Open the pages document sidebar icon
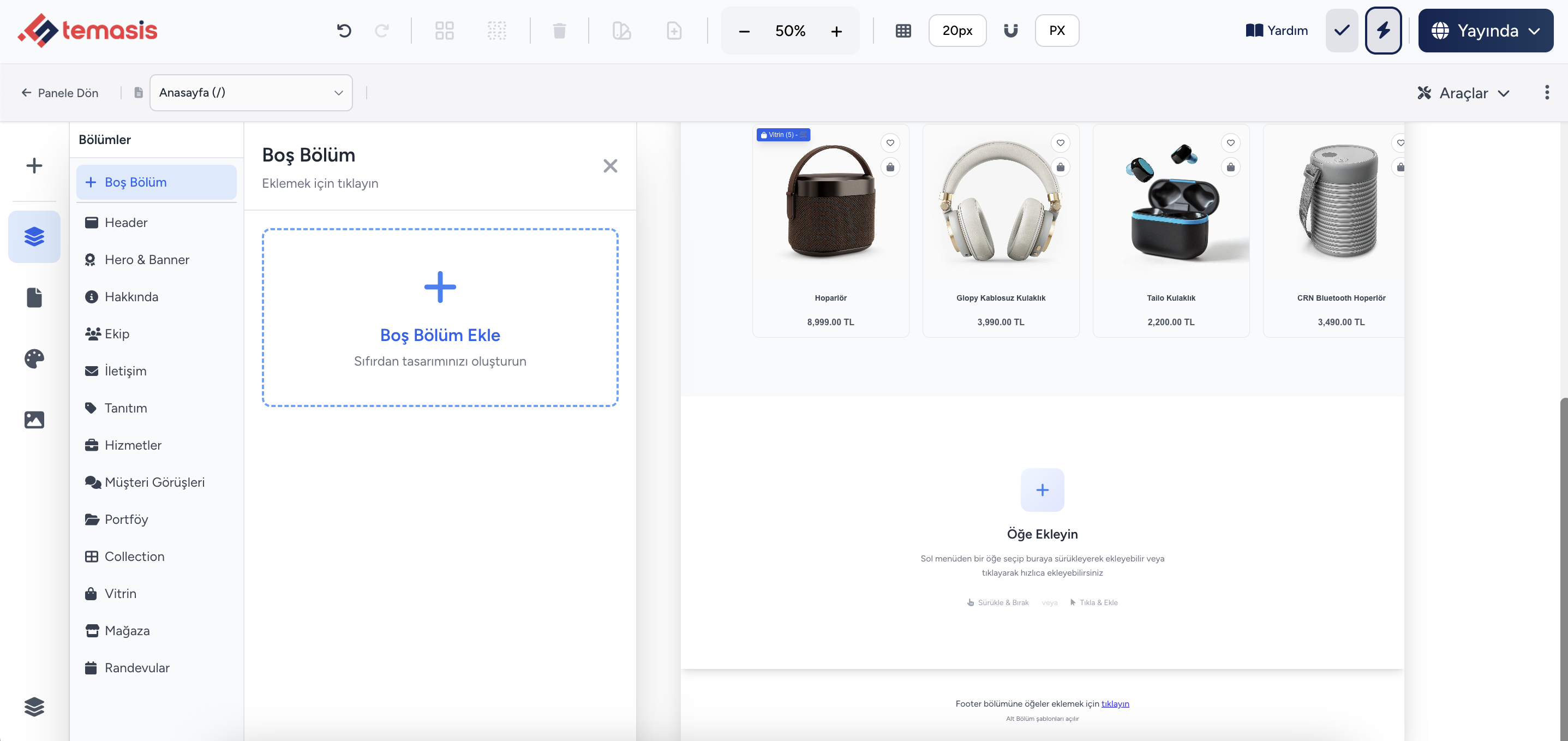The width and height of the screenshot is (1568, 741). point(34,298)
